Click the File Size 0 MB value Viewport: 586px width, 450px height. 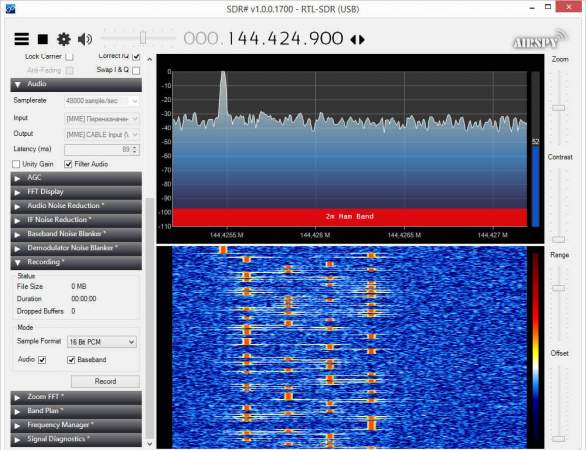tap(79, 287)
